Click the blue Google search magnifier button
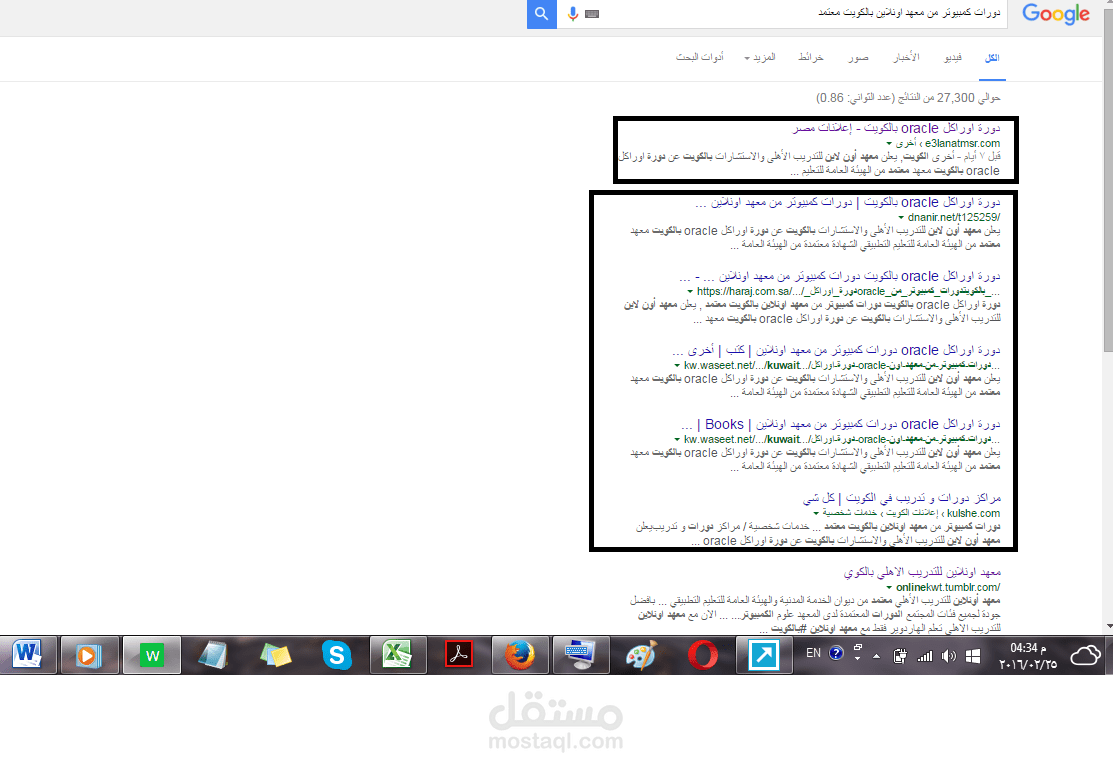This screenshot has height=768, width=1113. click(542, 13)
